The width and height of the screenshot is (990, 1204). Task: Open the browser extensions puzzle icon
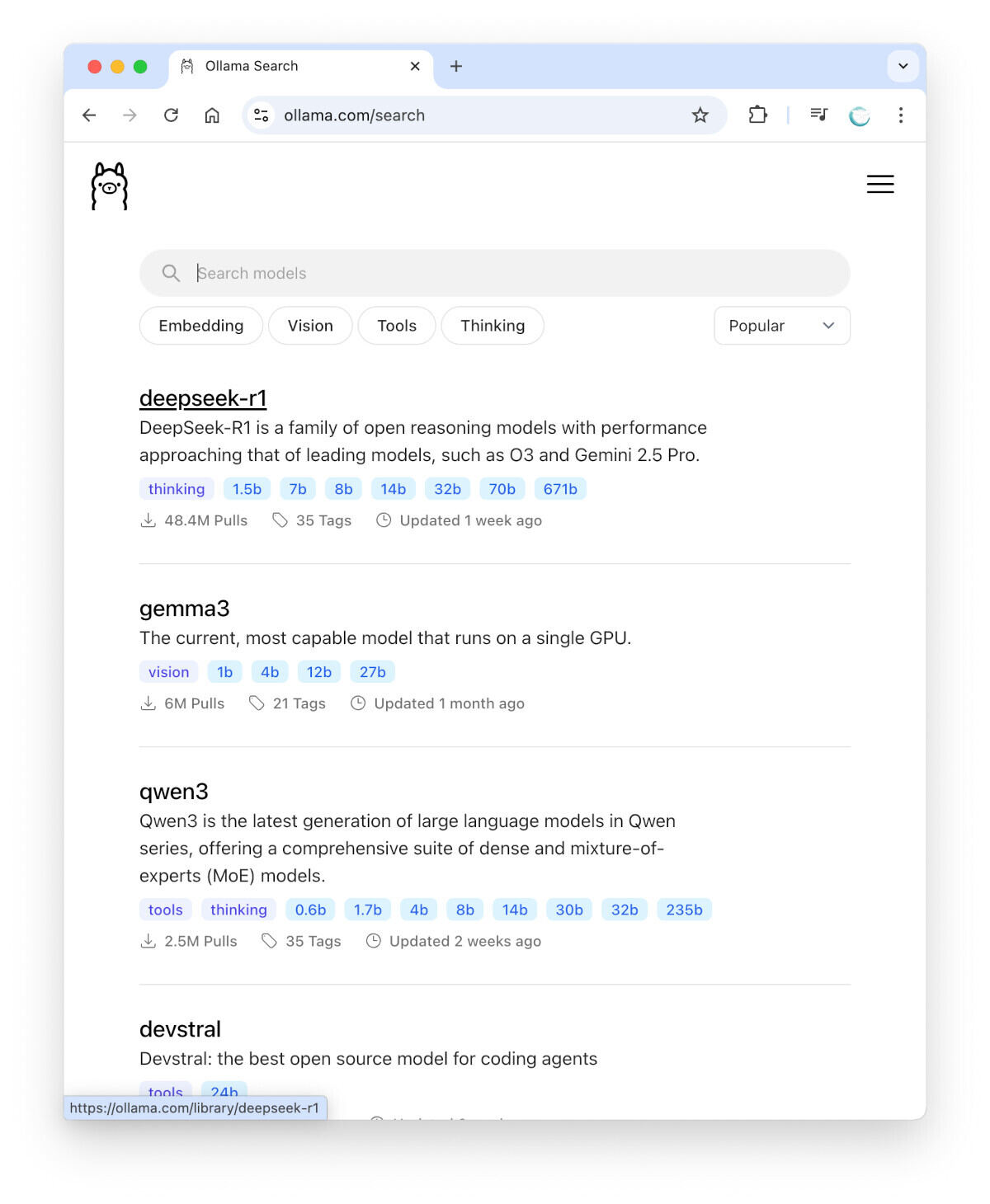[757, 115]
